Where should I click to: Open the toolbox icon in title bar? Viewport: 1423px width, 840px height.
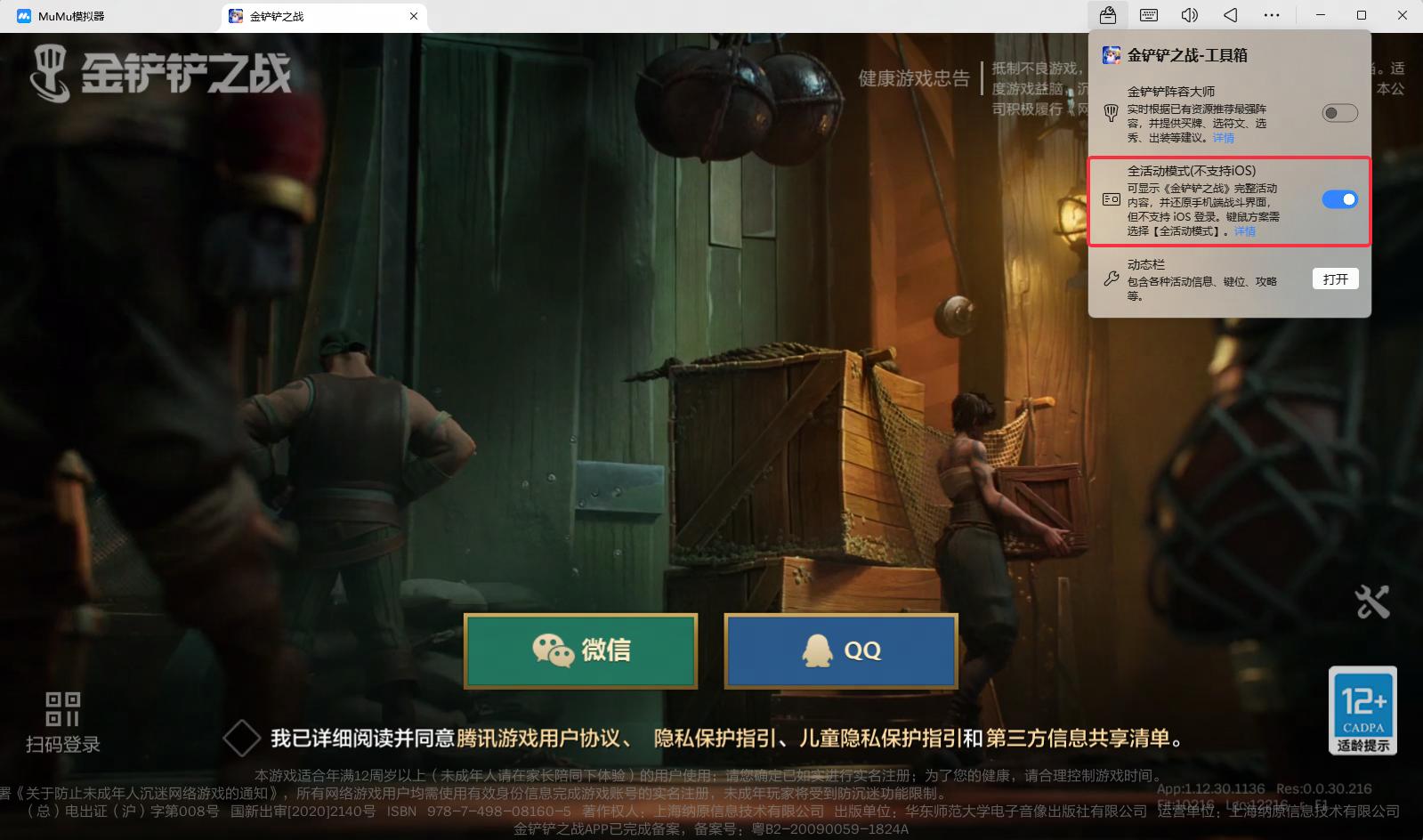coord(1107,15)
